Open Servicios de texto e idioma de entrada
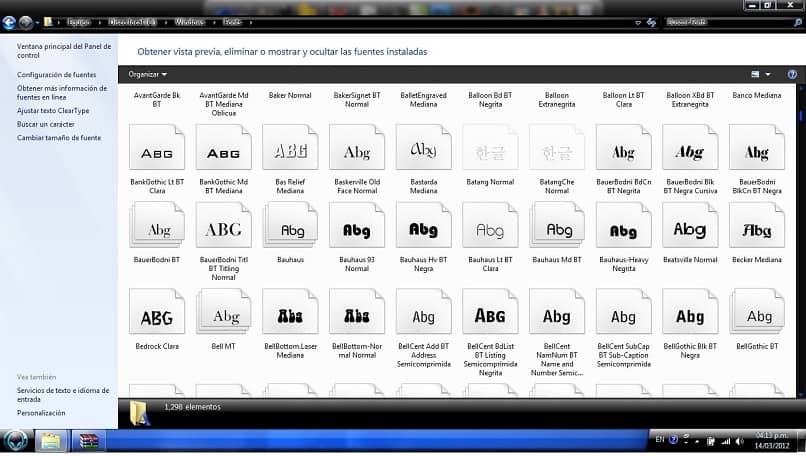The image size is (806, 456). 63,394
